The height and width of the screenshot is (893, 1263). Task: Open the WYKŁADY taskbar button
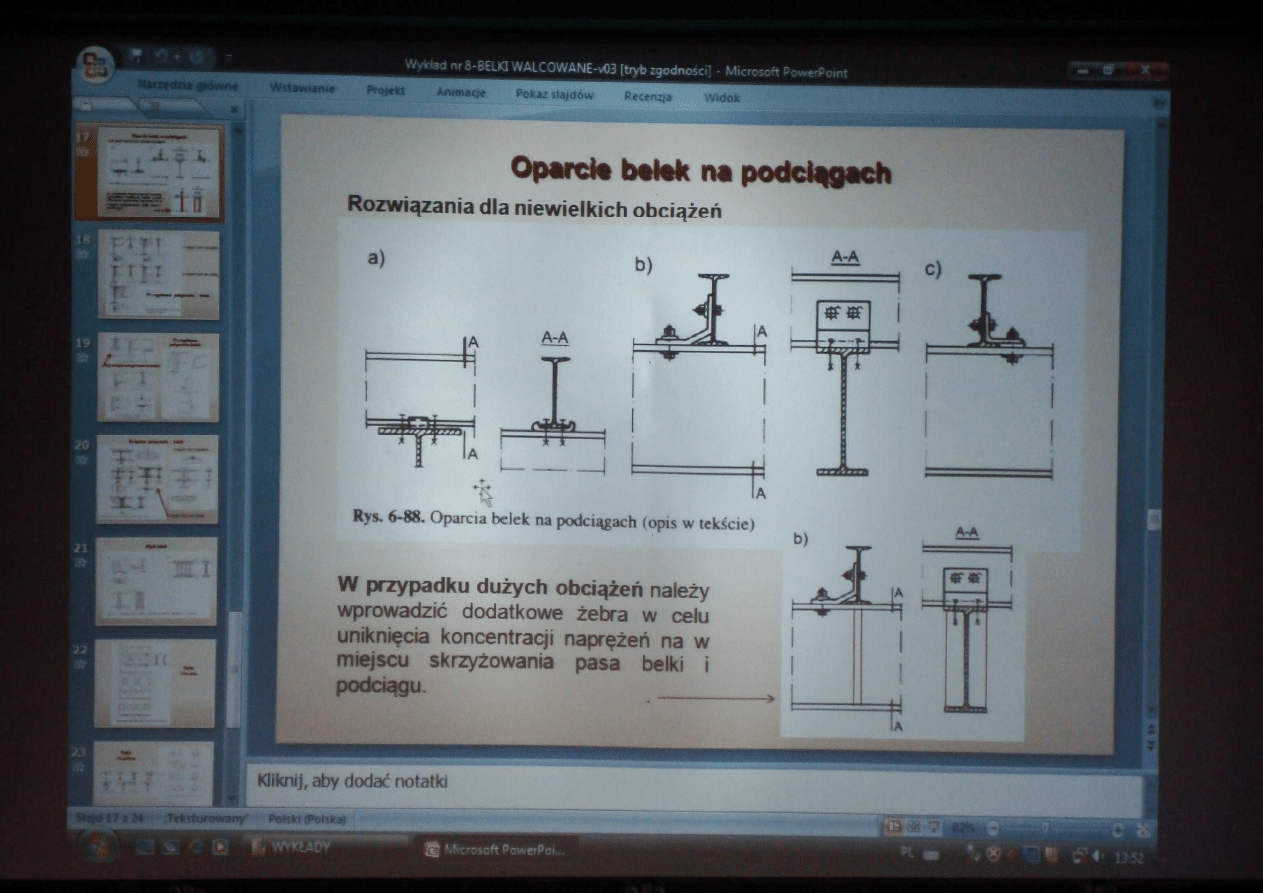coord(300,846)
